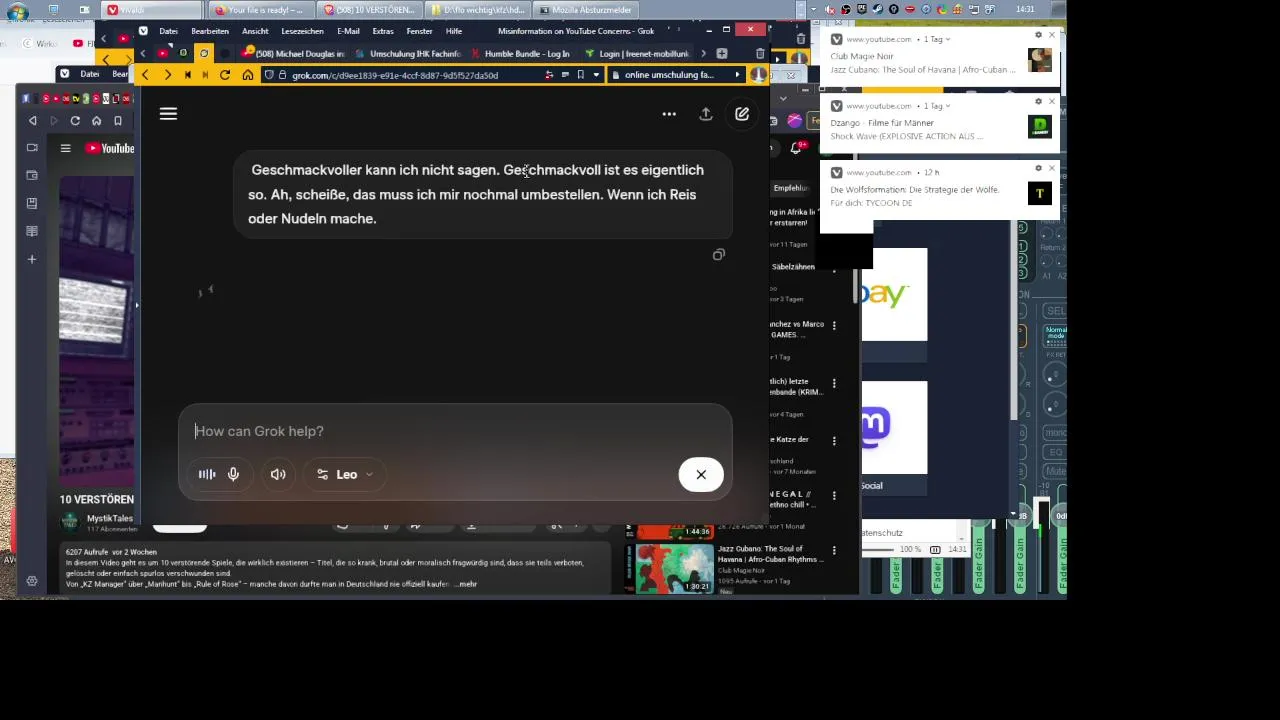Switch to the 'Login | freenet-mobilfunk' tab
The image size is (1280, 720).
pos(636,54)
